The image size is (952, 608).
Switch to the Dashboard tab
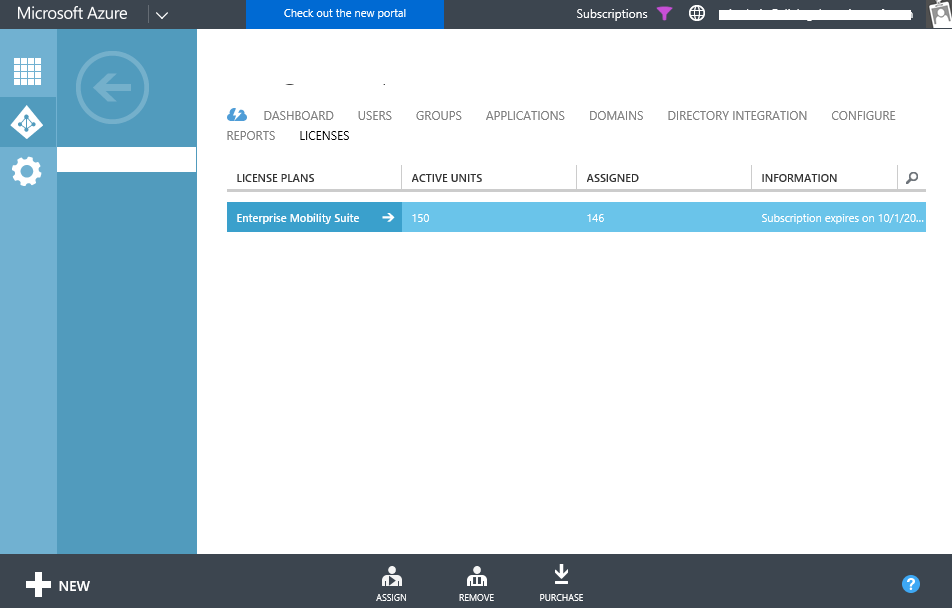(x=298, y=115)
